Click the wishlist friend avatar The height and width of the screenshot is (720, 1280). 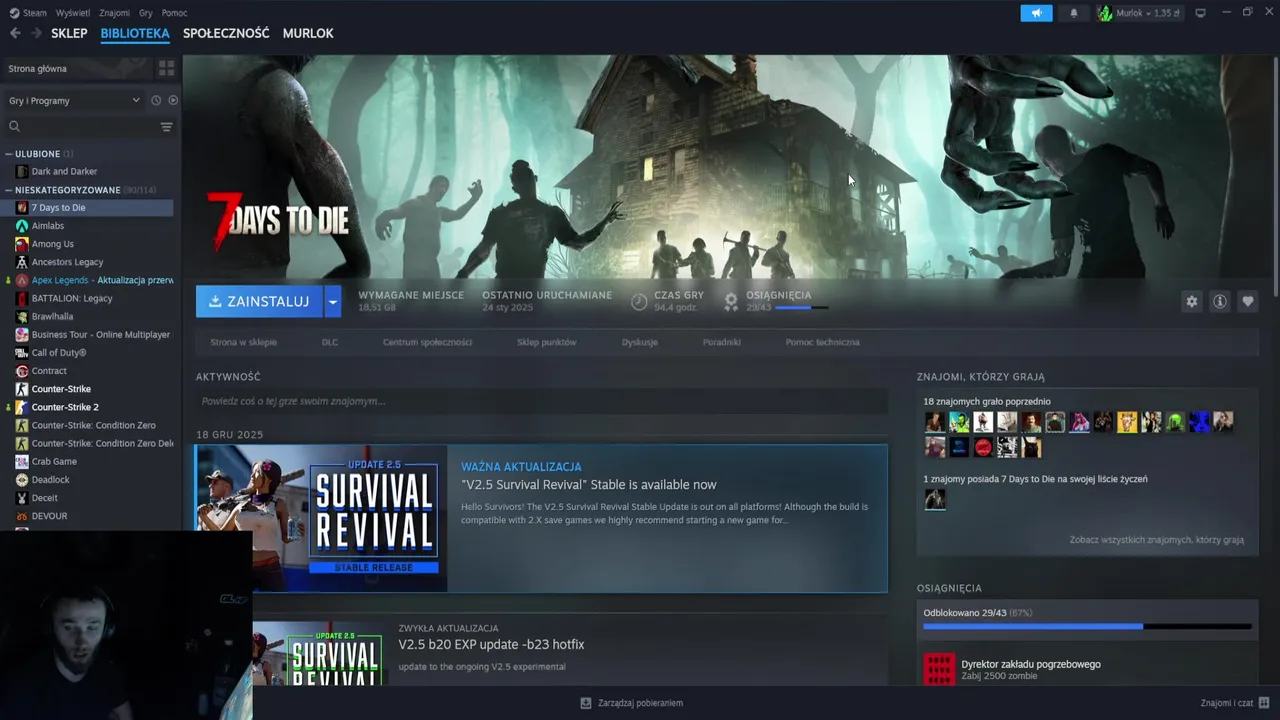coord(935,499)
